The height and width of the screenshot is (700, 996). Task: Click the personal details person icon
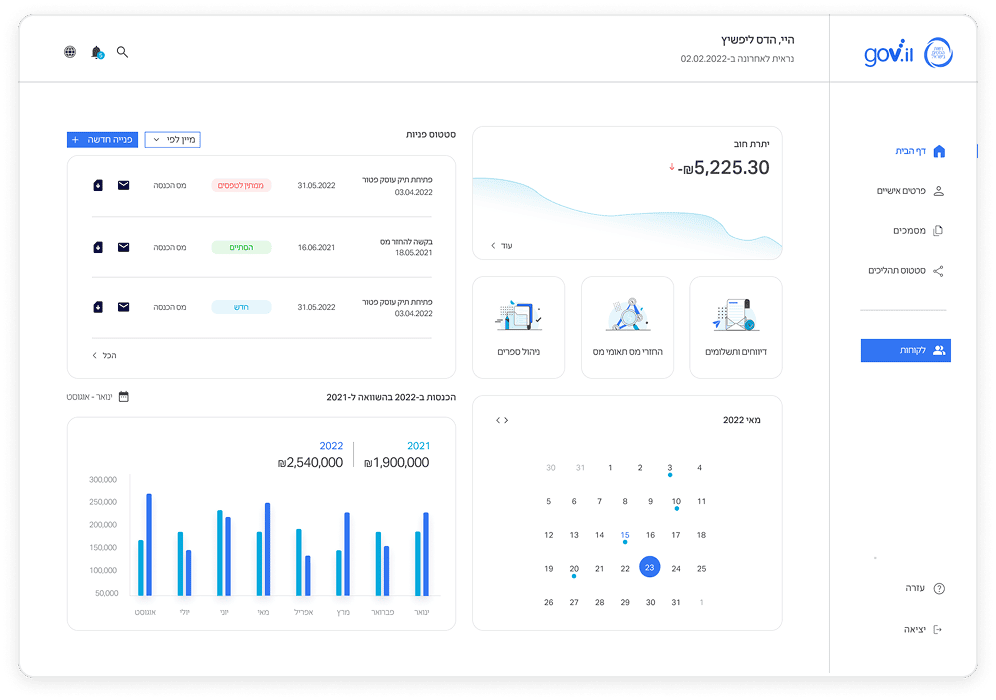click(939, 191)
